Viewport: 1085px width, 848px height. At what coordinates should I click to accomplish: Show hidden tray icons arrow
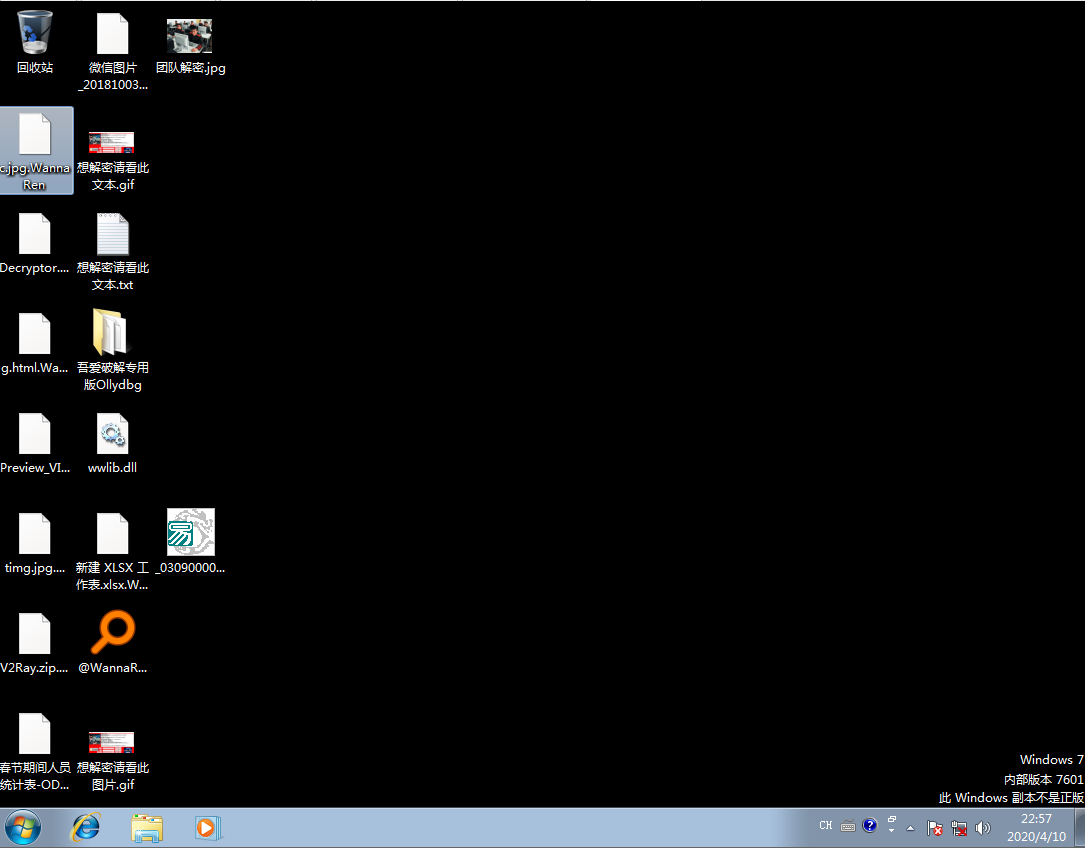(911, 828)
